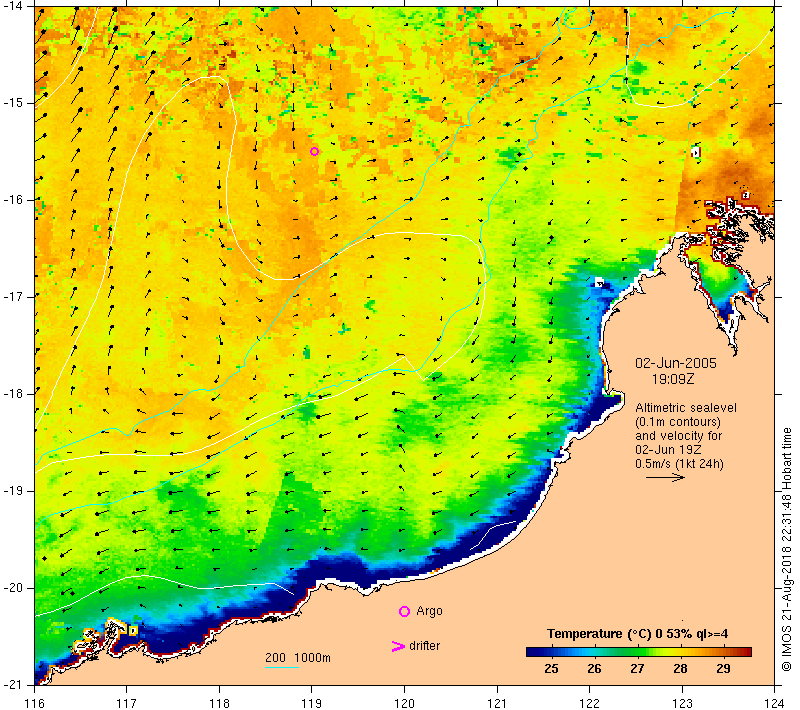Click the '119' longitude axis label
Image resolution: width=800 pixels, height=710 pixels.
coord(312,703)
